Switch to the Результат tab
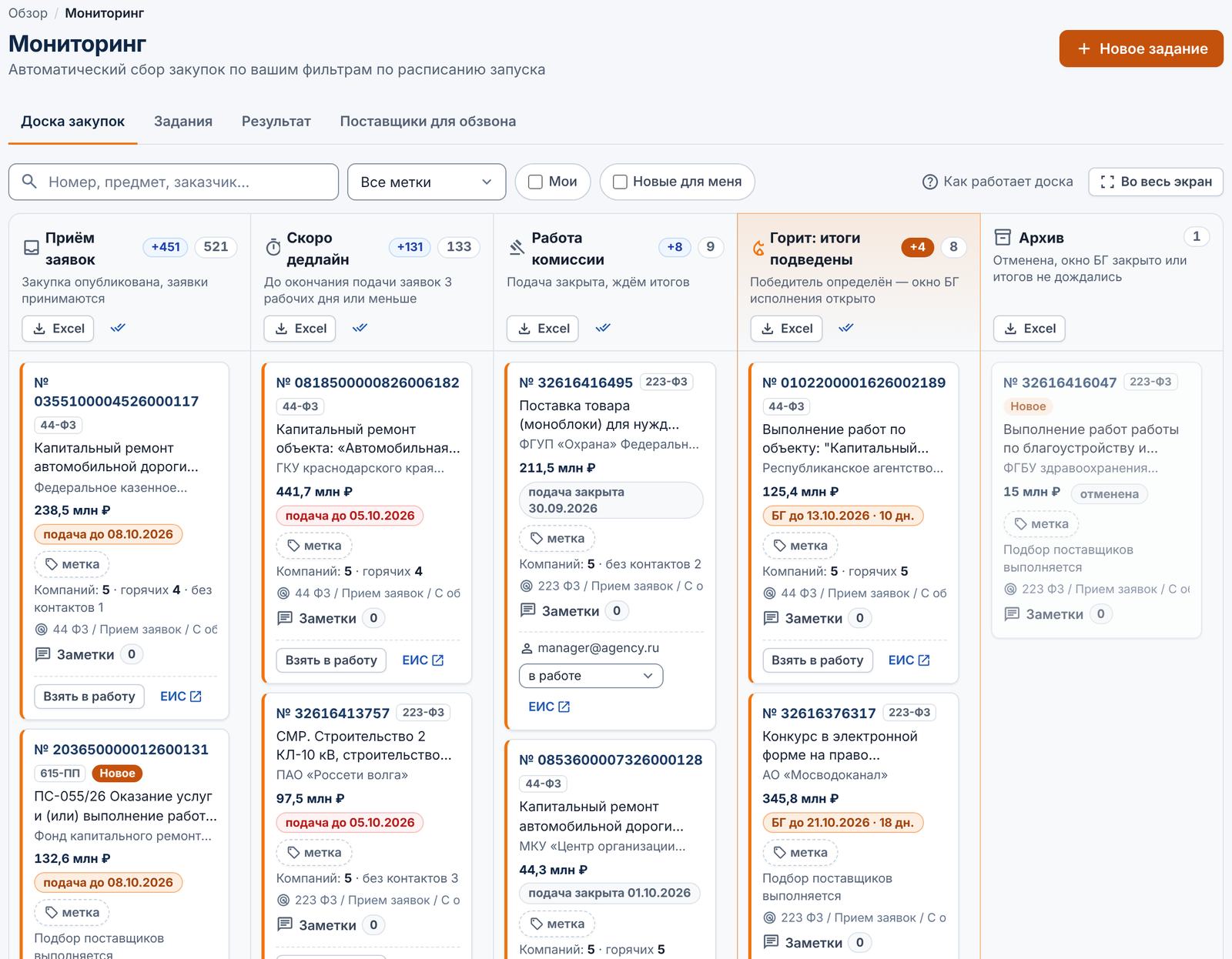The height and width of the screenshot is (959, 1232). [276, 122]
